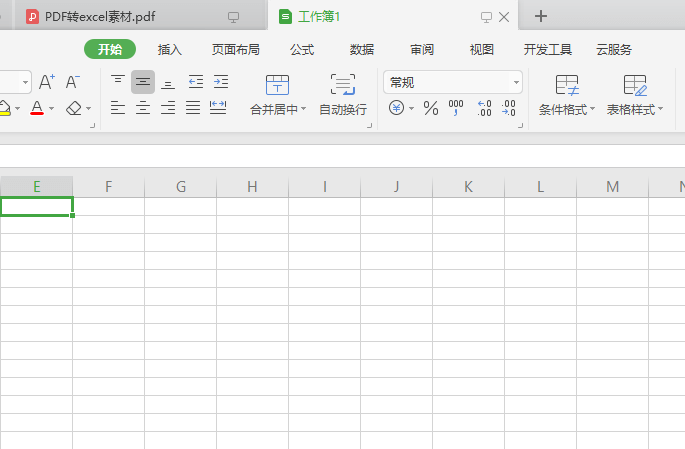The width and height of the screenshot is (685, 449).
Task: Open the 页面布局 tab
Action: point(236,49)
